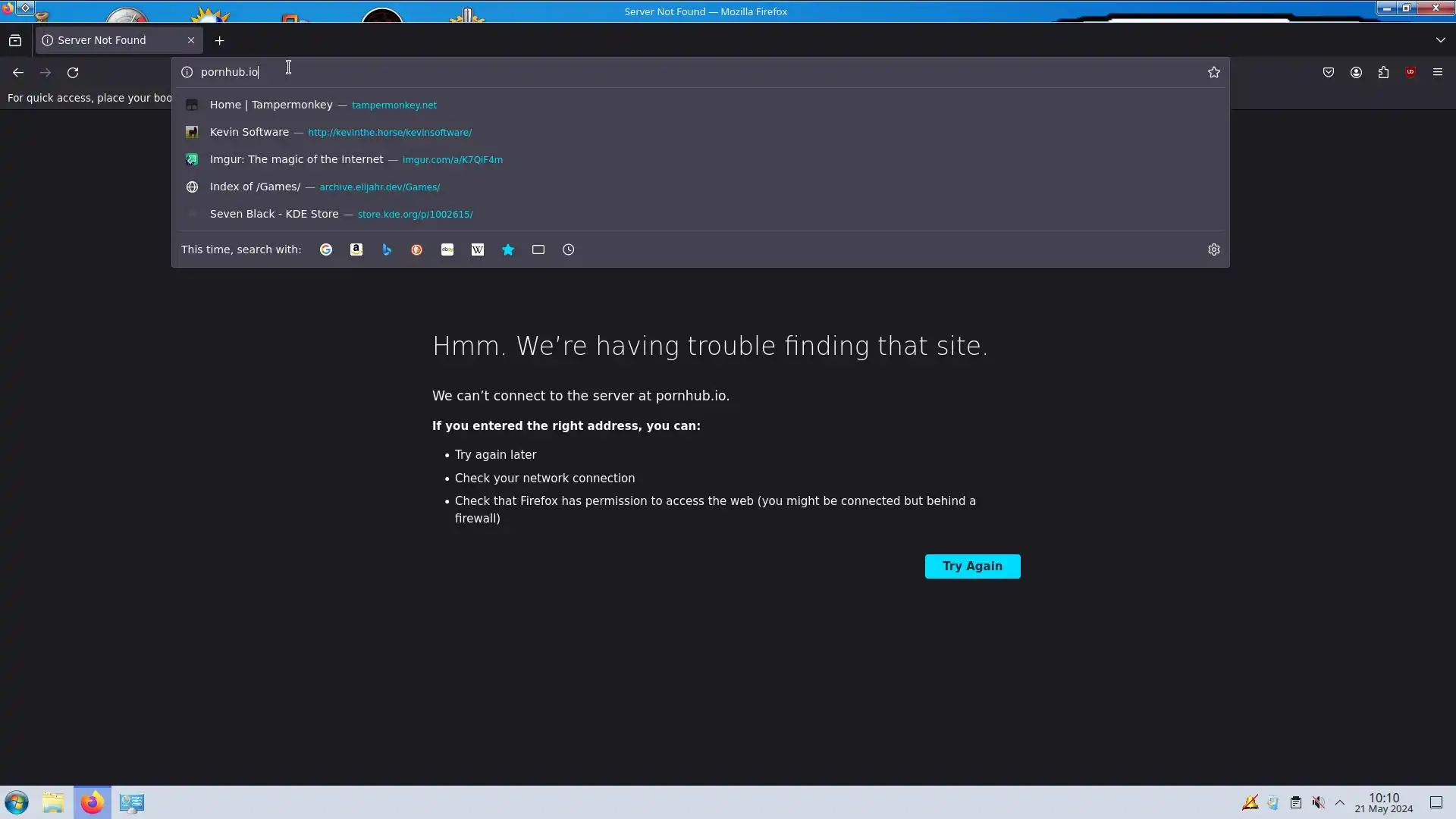The height and width of the screenshot is (819, 1456).
Task: Search with DuckDuckGo one-off engine
Action: point(417,249)
